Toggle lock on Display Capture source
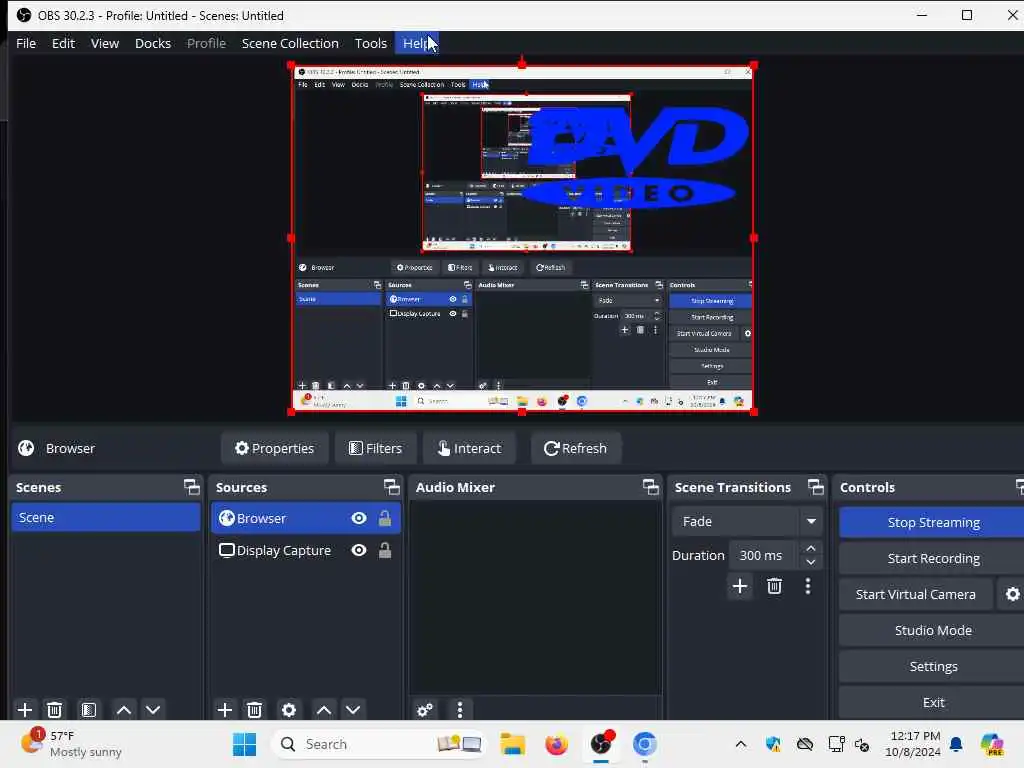The image size is (1024, 768). [x=385, y=551]
